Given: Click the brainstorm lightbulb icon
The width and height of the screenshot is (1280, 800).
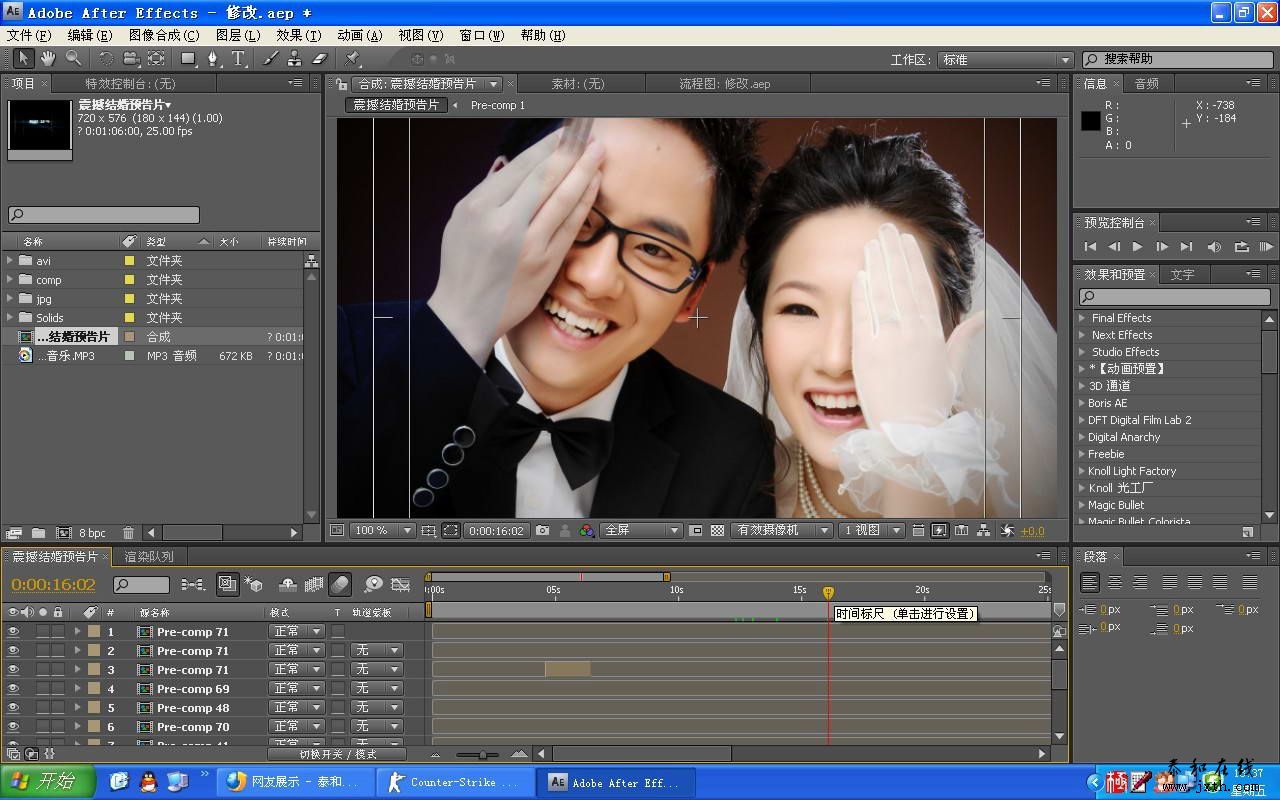Looking at the screenshot, I should coord(373,584).
